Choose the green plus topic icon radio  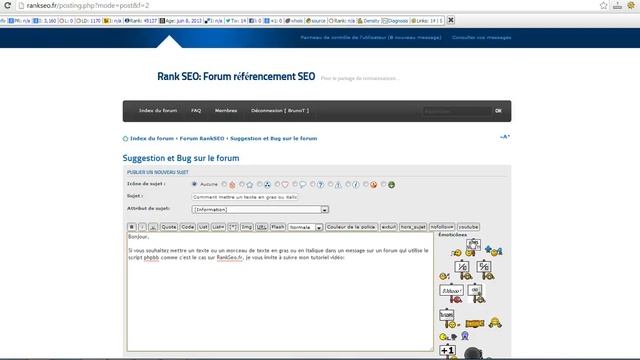click(x=383, y=184)
